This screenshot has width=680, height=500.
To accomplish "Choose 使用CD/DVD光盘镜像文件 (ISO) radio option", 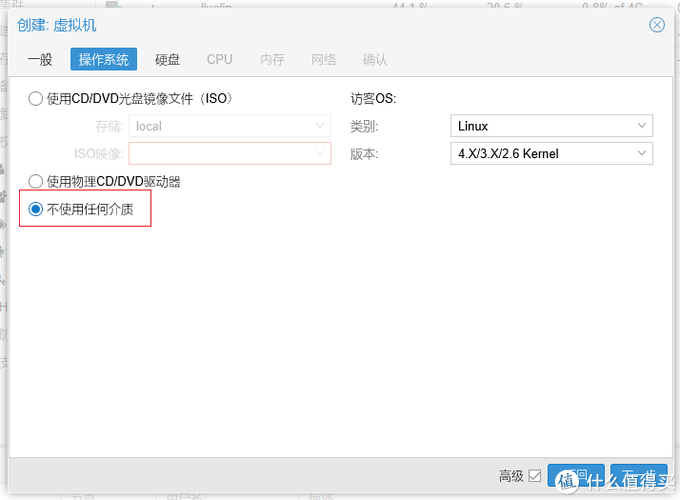I will tap(36, 98).
